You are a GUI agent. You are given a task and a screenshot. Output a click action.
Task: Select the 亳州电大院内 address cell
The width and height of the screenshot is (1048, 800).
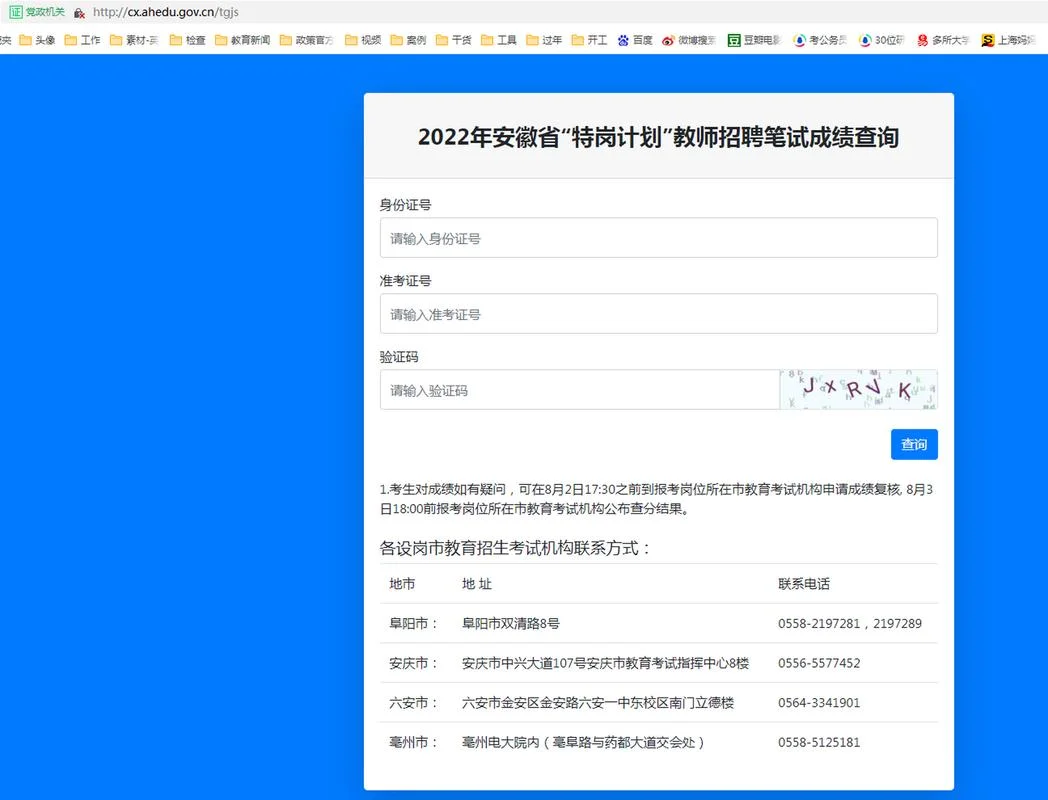click(583, 742)
